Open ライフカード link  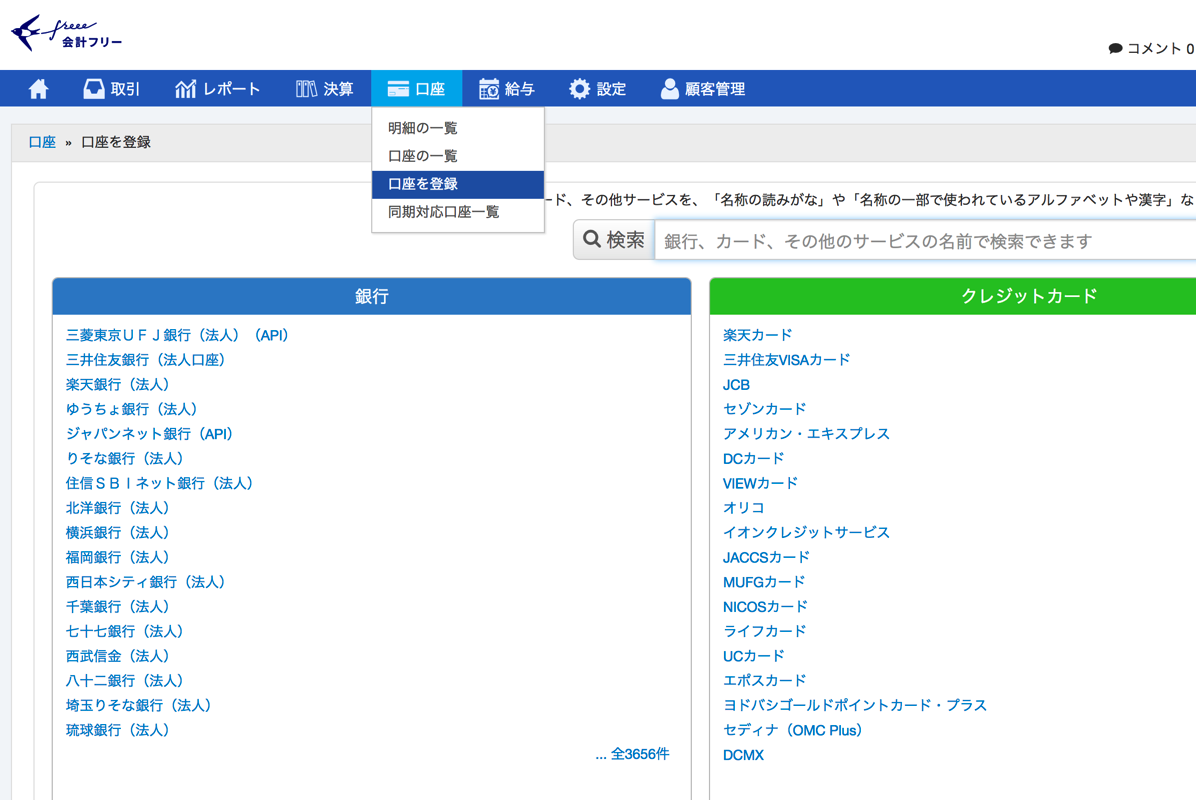point(764,631)
